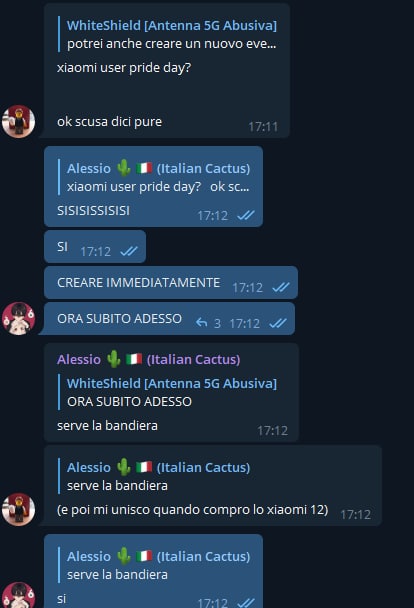414x608 pixels.
Task: Check the read ticks on 'CREARE IMMEDIATAMENTE'
Action: [x=281, y=287]
